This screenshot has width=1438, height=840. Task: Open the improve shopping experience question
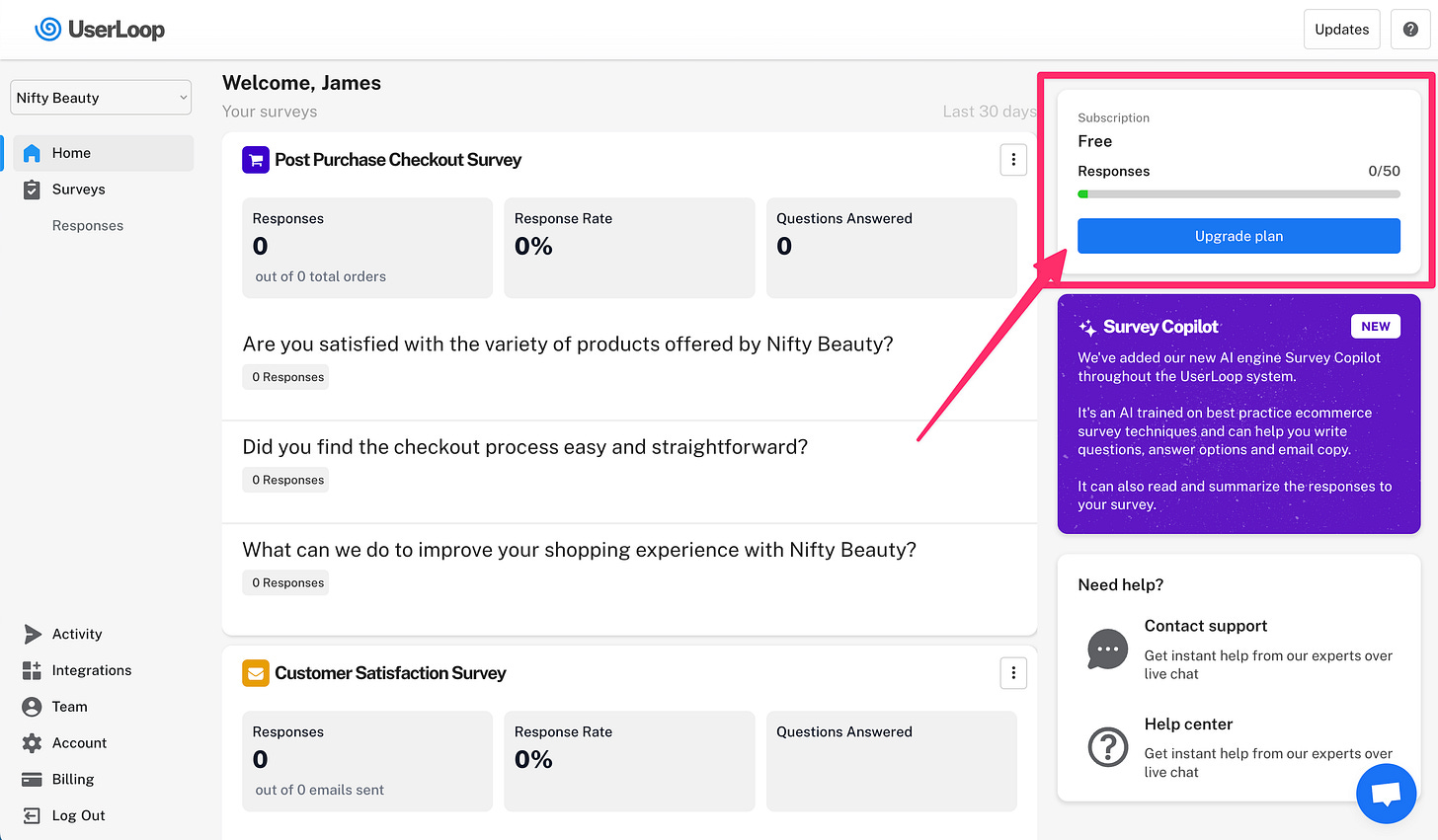(x=580, y=550)
